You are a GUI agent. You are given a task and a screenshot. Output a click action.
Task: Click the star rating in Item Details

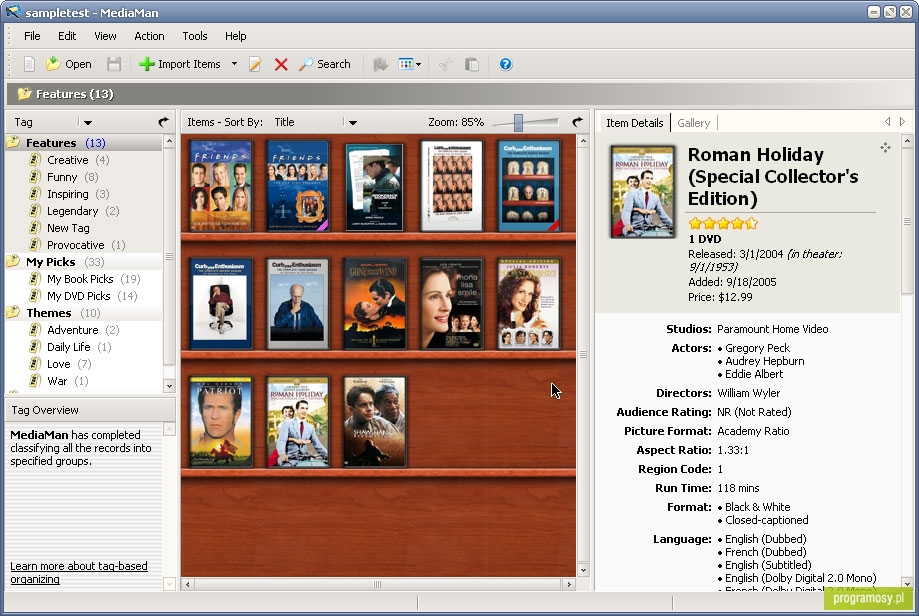[x=723, y=223]
